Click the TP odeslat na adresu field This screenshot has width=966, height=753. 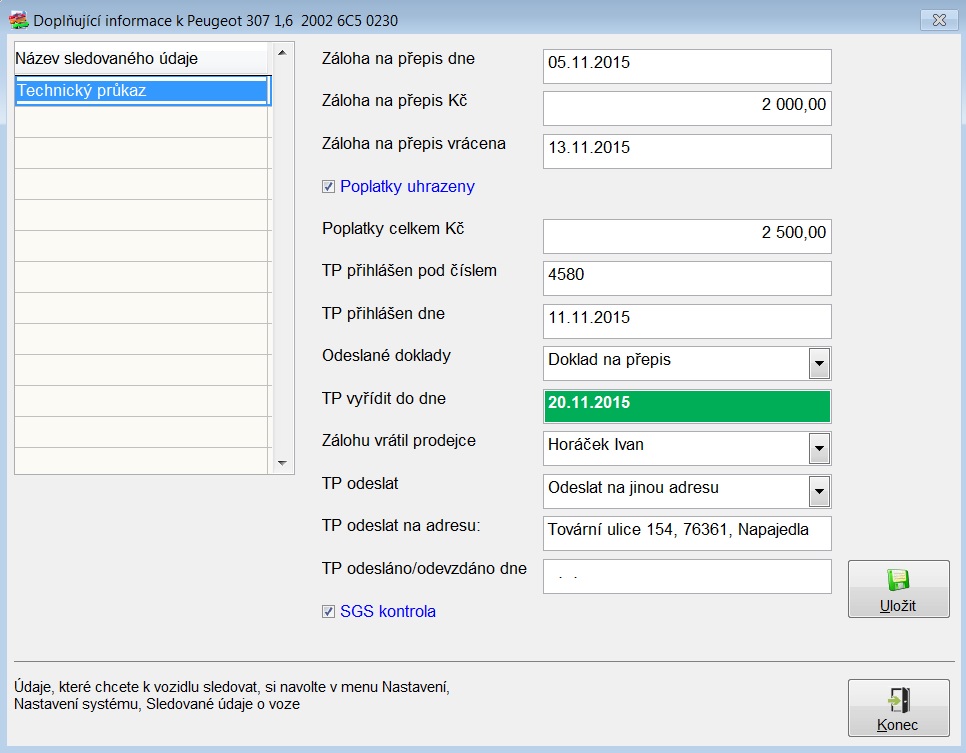tap(687, 533)
